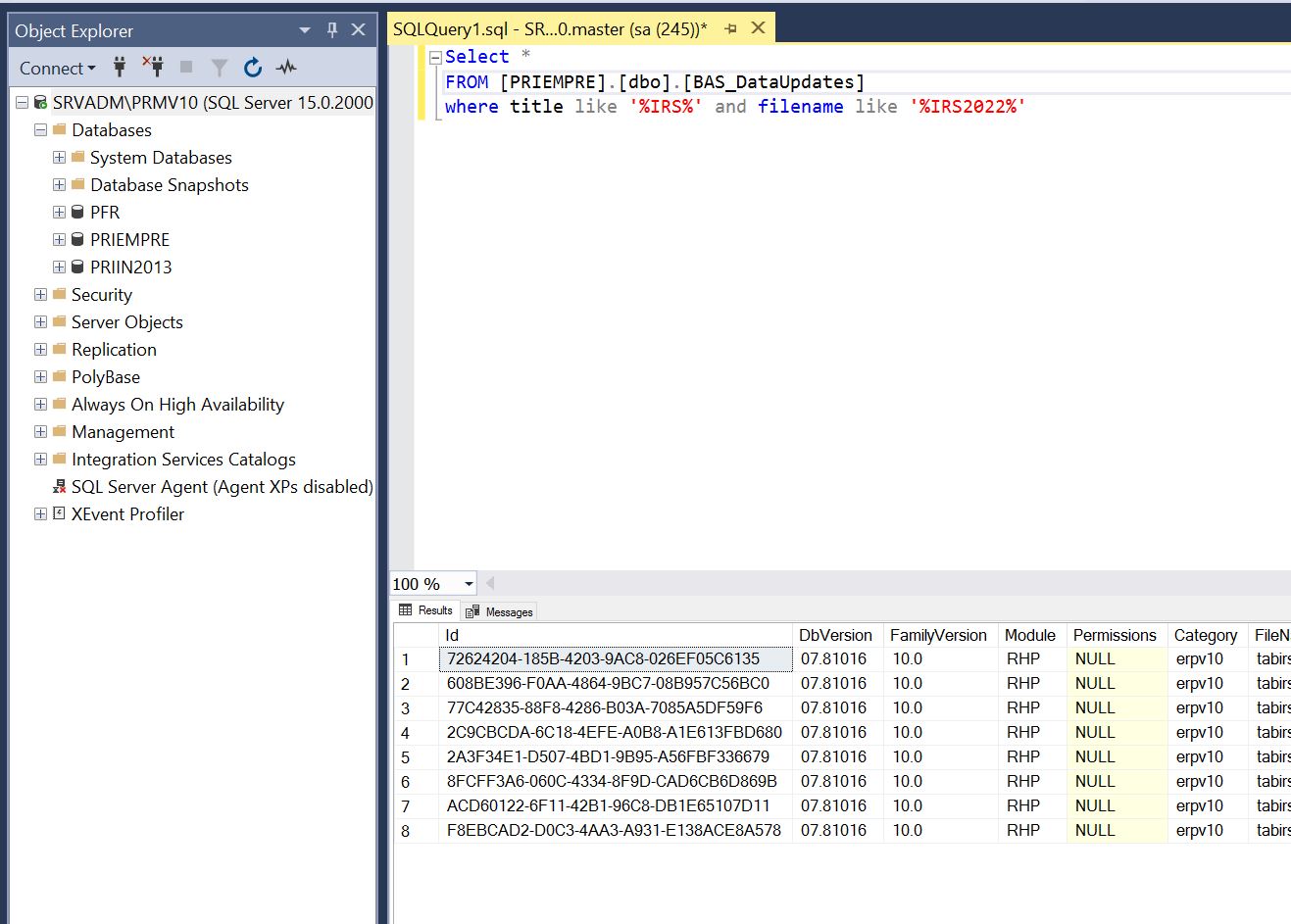The width and height of the screenshot is (1291, 924).
Task: Open the 100 % zoom dropdown
Action: (469, 584)
